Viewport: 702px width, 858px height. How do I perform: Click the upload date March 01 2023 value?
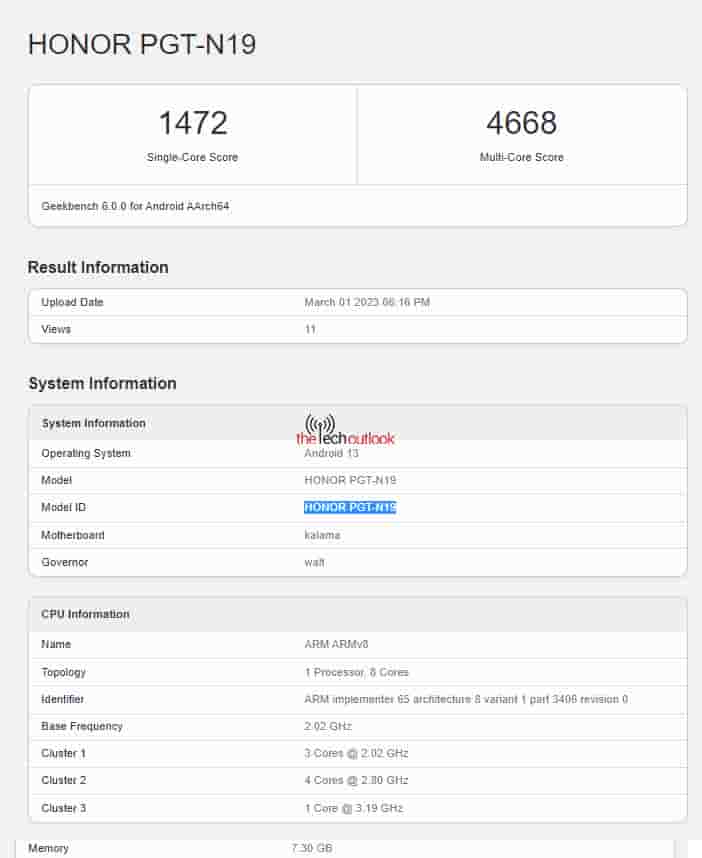pos(367,302)
